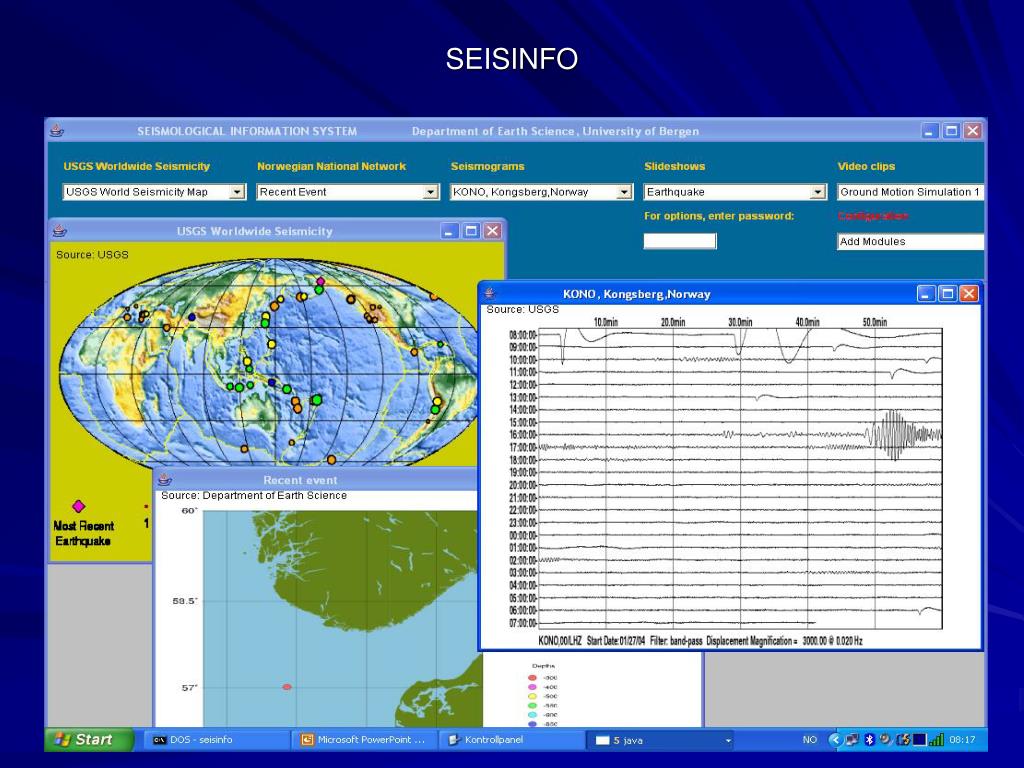Expand the 5 java taskbar group arrow

pyautogui.click(x=728, y=741)
